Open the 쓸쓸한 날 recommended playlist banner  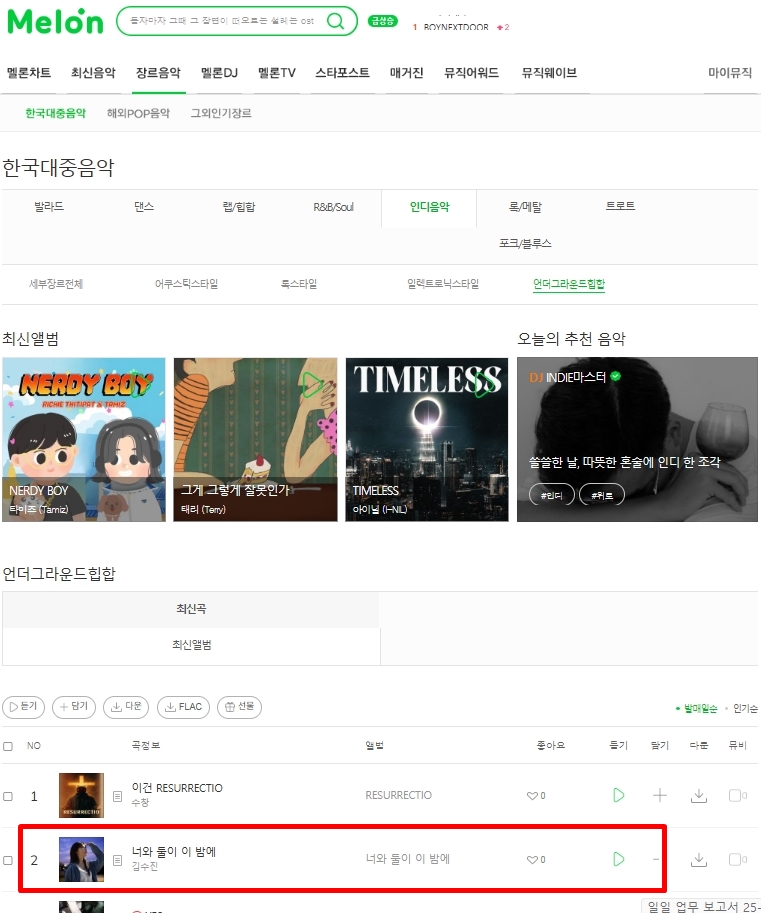[637, 440]
